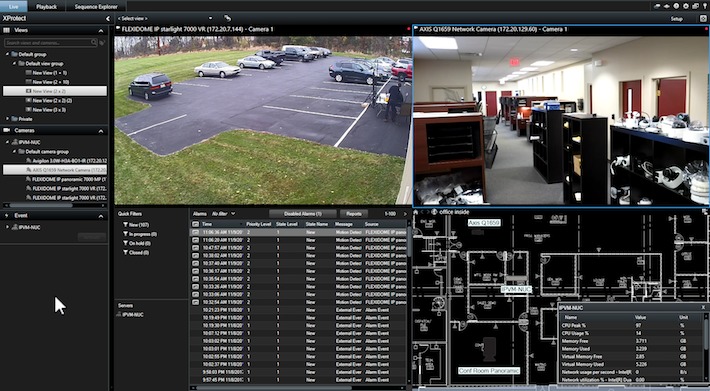Go to next alarms page arrow
The width and height of the screenshot is (710, 391).
coord(405,214)
